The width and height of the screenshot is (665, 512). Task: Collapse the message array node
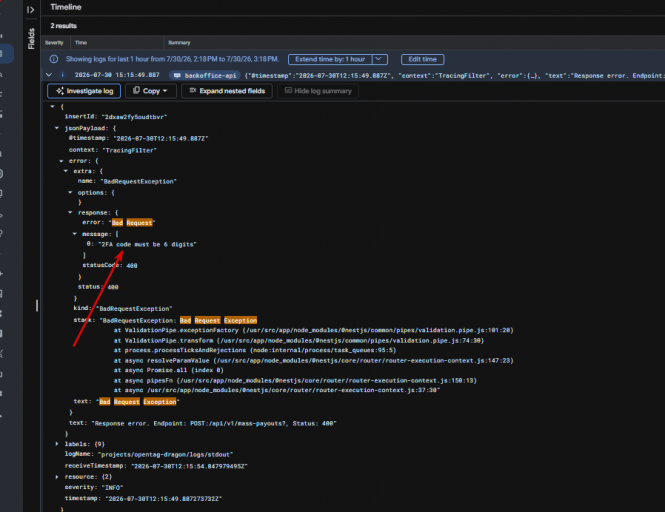tap(75, 234)
